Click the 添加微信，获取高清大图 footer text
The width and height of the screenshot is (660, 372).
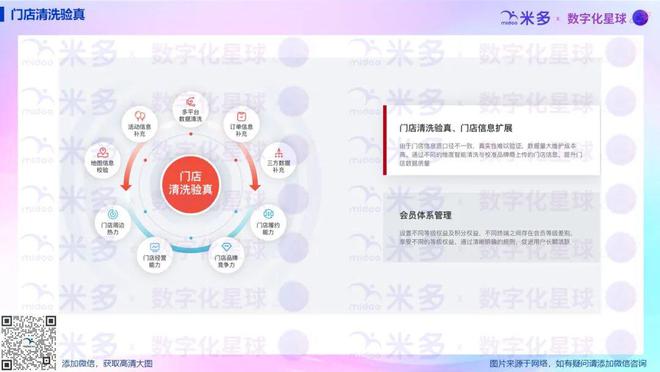coord(107,364)
